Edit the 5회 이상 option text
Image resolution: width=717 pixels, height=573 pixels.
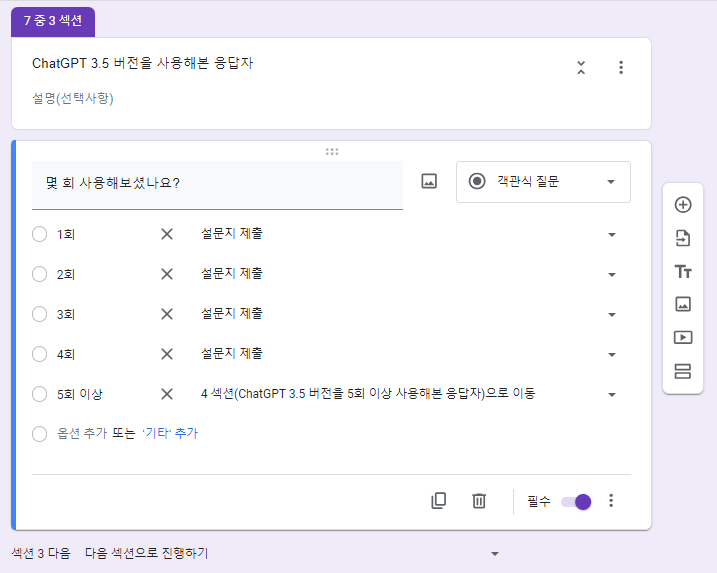coord(80,394)
